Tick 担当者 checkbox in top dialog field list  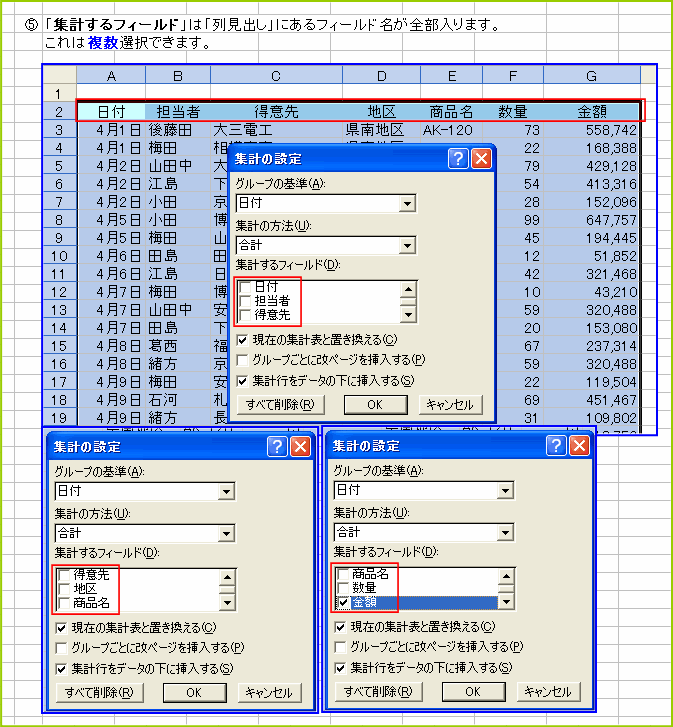(245, 301)
